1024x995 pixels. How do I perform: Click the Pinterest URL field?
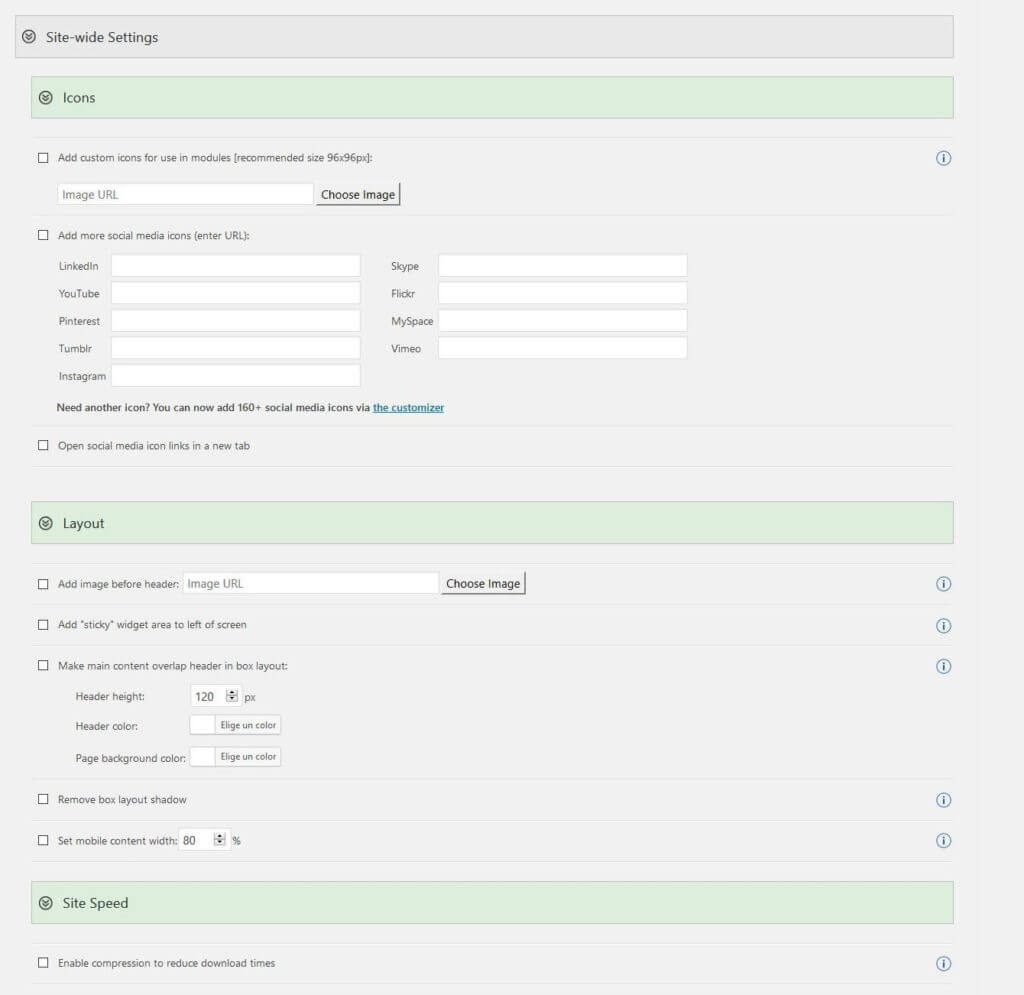[236, 321]
